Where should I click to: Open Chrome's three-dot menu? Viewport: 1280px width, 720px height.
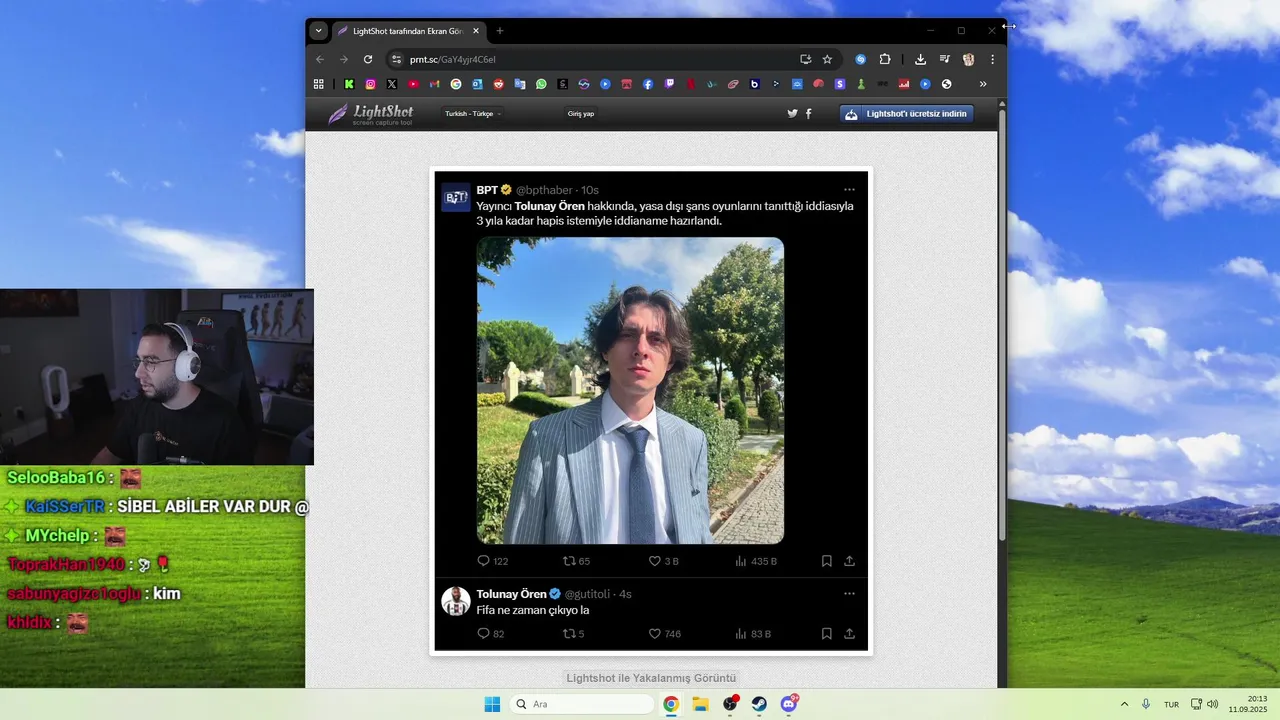coord(992,59)
